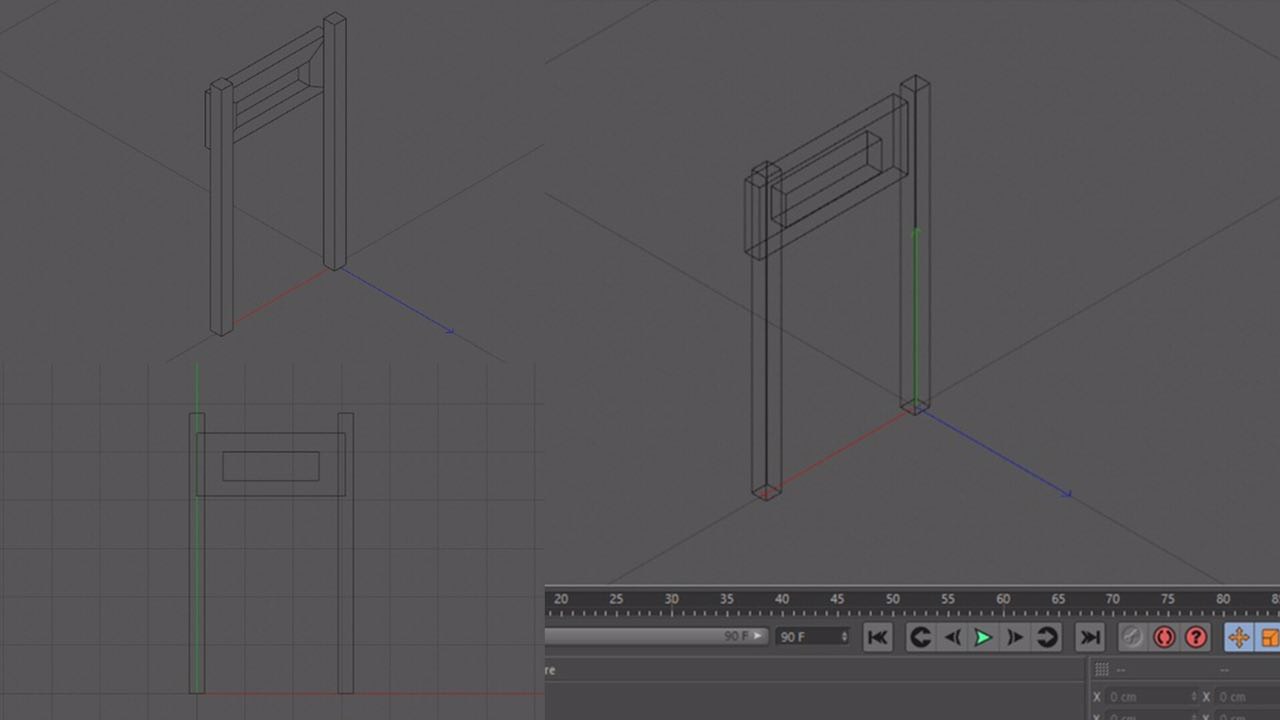Image resolution: width=1280 pixels, height=720 pixels.
Task: Click frame 50 on timeline ruler
Action: click(x=892, y=600)
